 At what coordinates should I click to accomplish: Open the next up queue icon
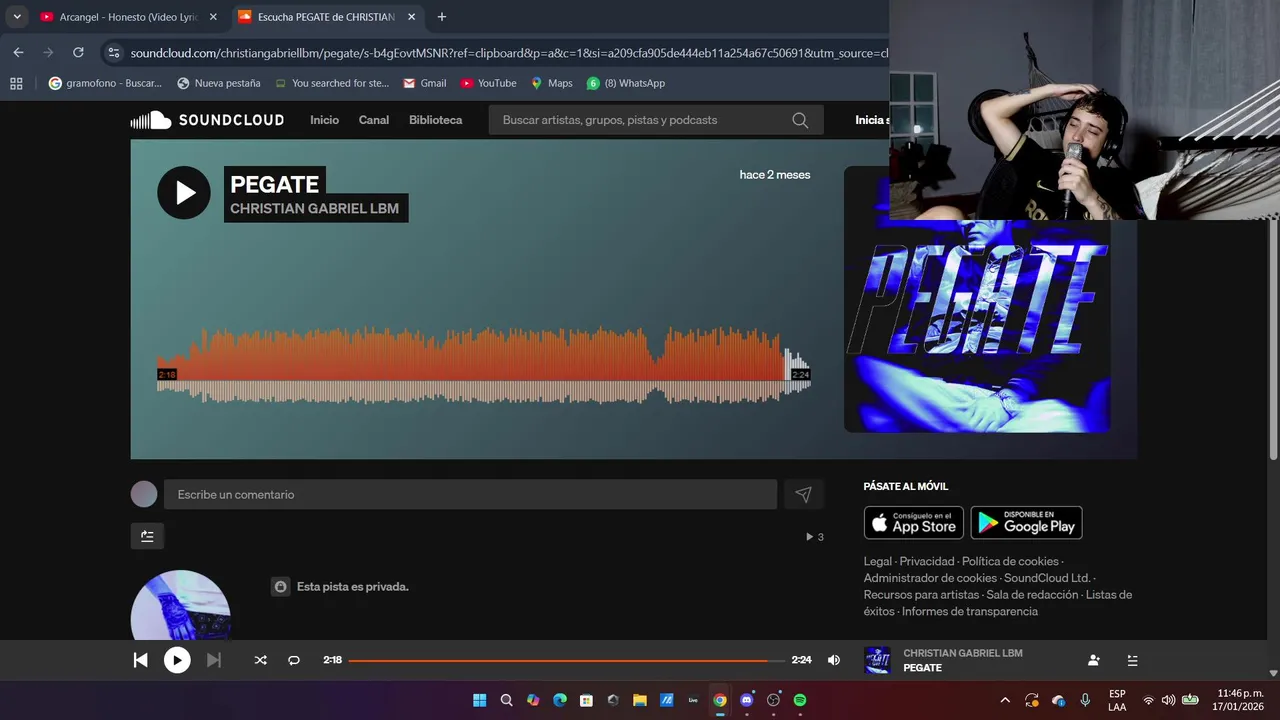pyautogui.click(x=1132, y=660)
